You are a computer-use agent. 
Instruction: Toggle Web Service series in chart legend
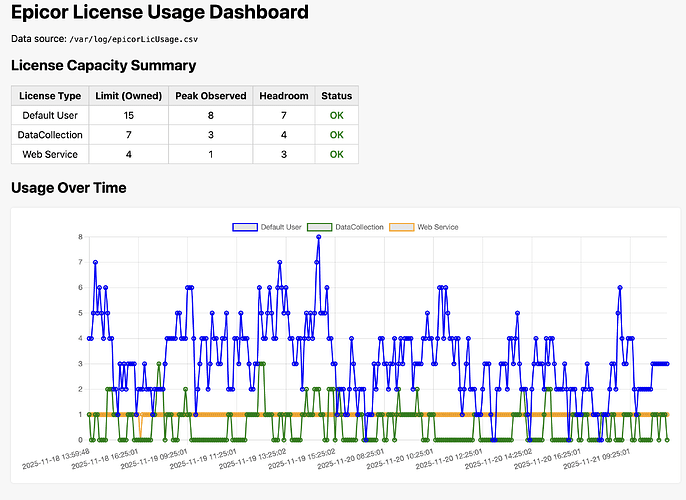pyautogui.click(x=424, y=227)
